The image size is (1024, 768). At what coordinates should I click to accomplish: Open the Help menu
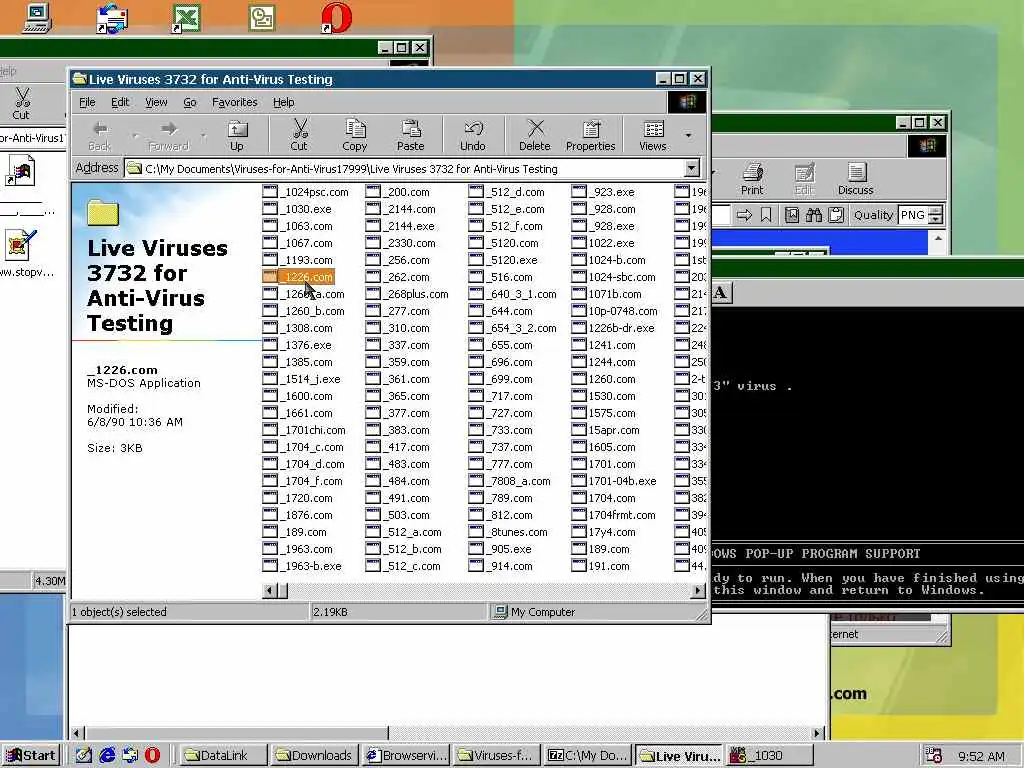(x=283, y=103)
